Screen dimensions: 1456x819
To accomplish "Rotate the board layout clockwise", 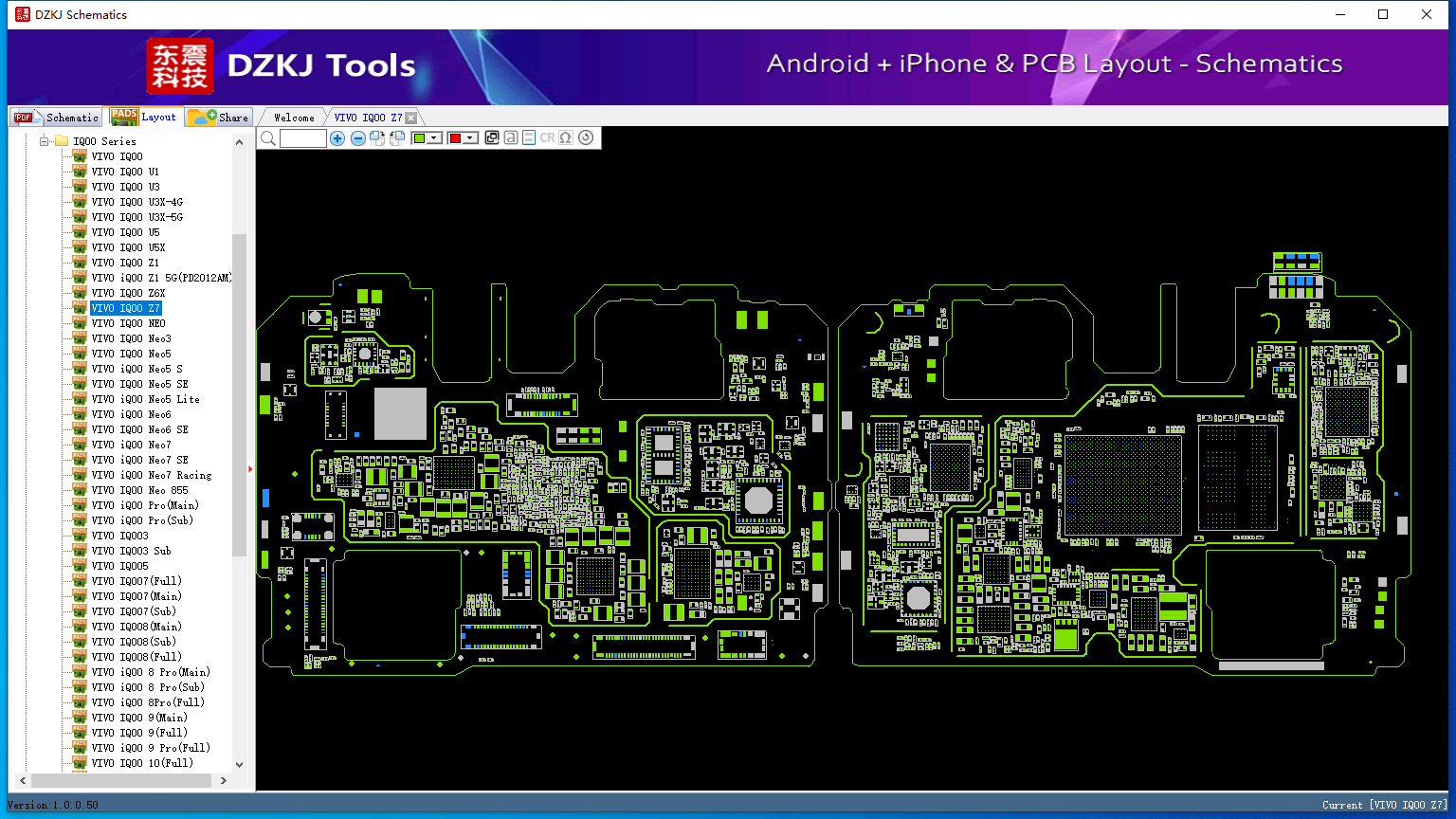I will 377,138.
